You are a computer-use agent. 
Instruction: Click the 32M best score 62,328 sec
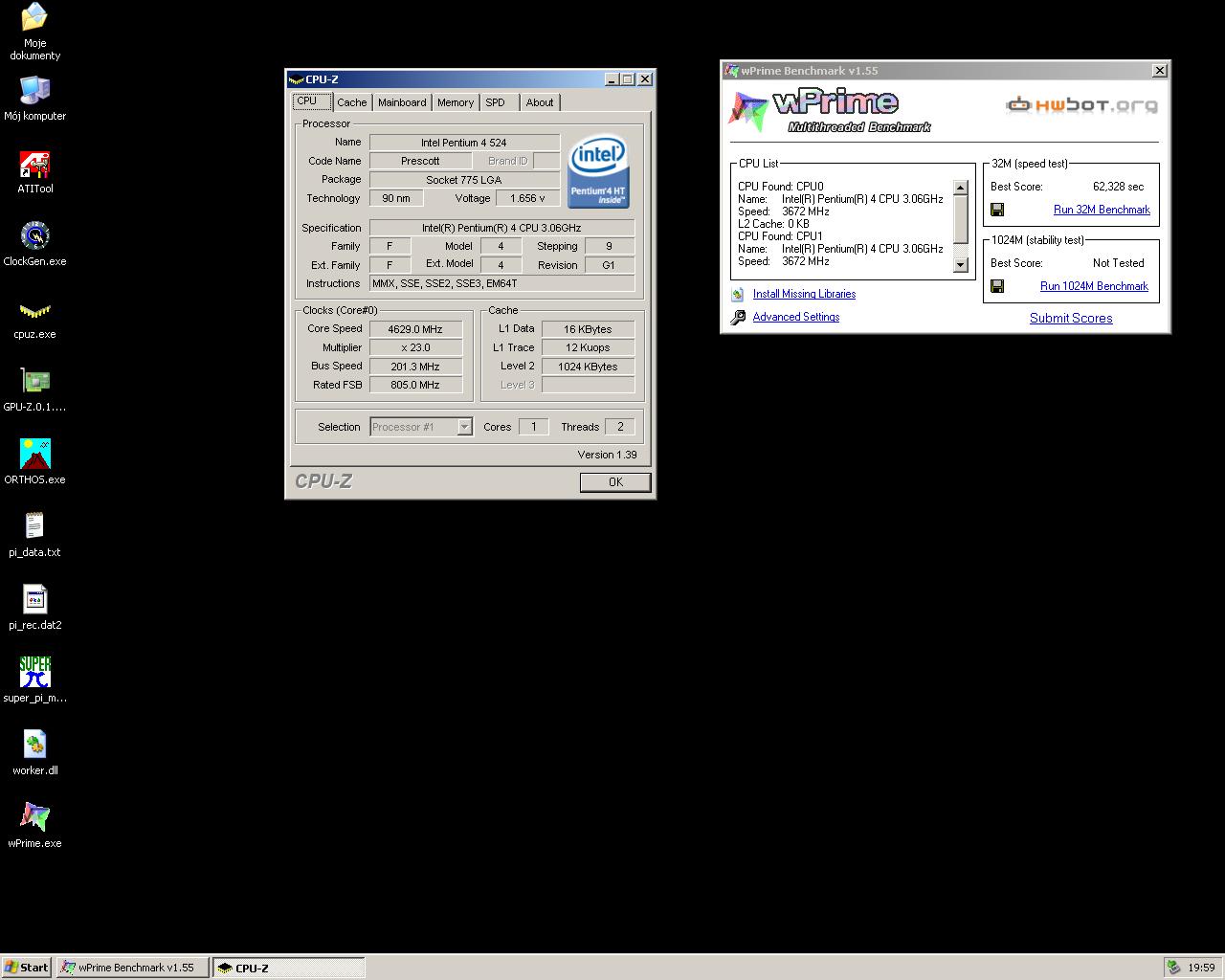click(x=1118, y=187)
